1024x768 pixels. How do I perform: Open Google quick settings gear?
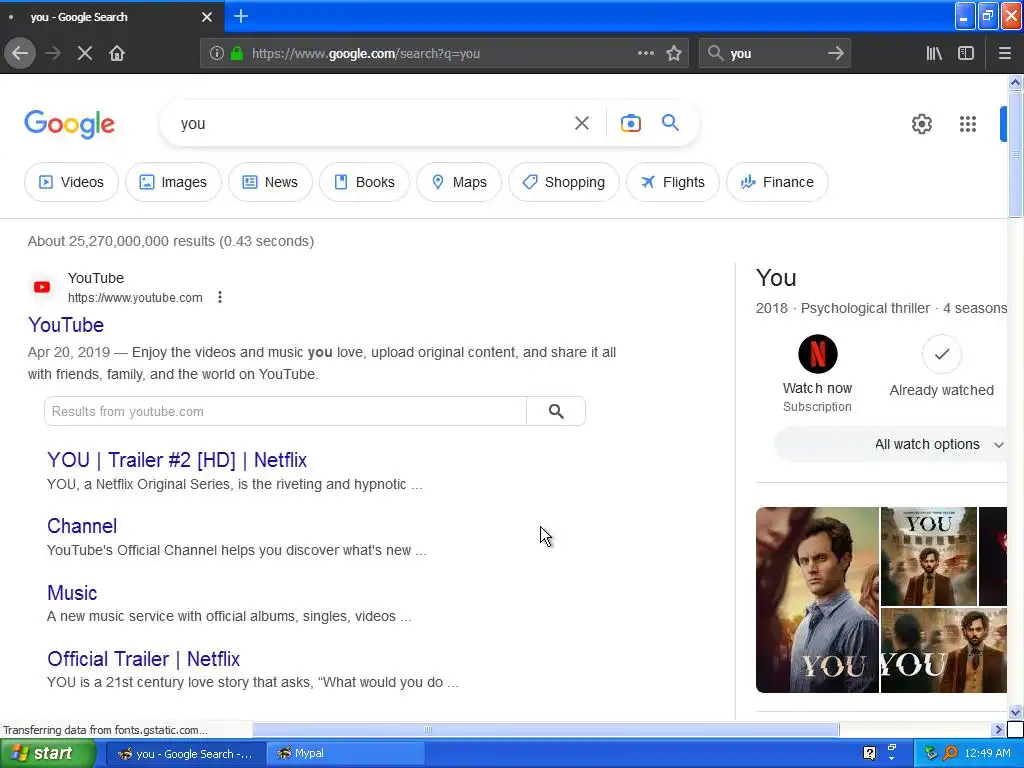[x=921, y=123]
